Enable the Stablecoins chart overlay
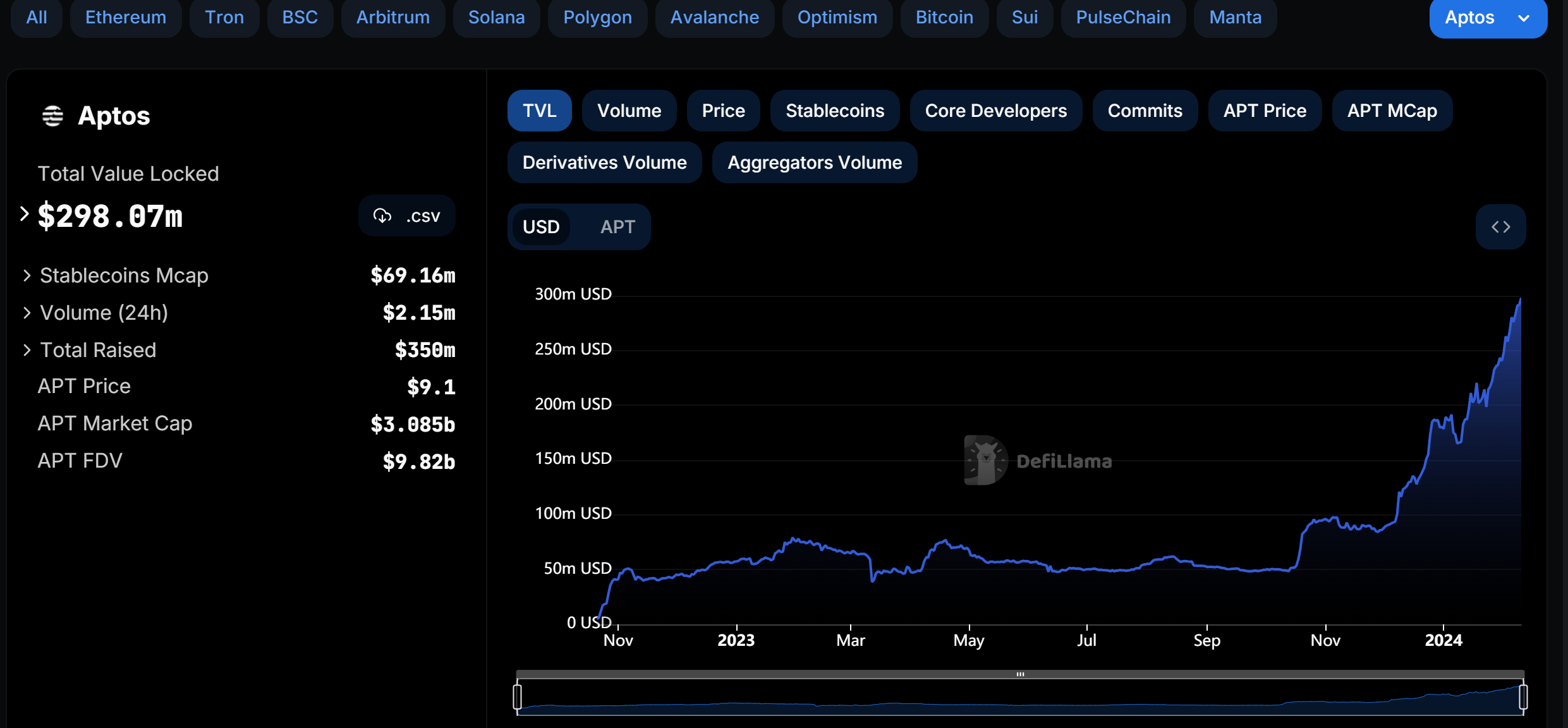The image size is (1568, 728). click(834, 111)
